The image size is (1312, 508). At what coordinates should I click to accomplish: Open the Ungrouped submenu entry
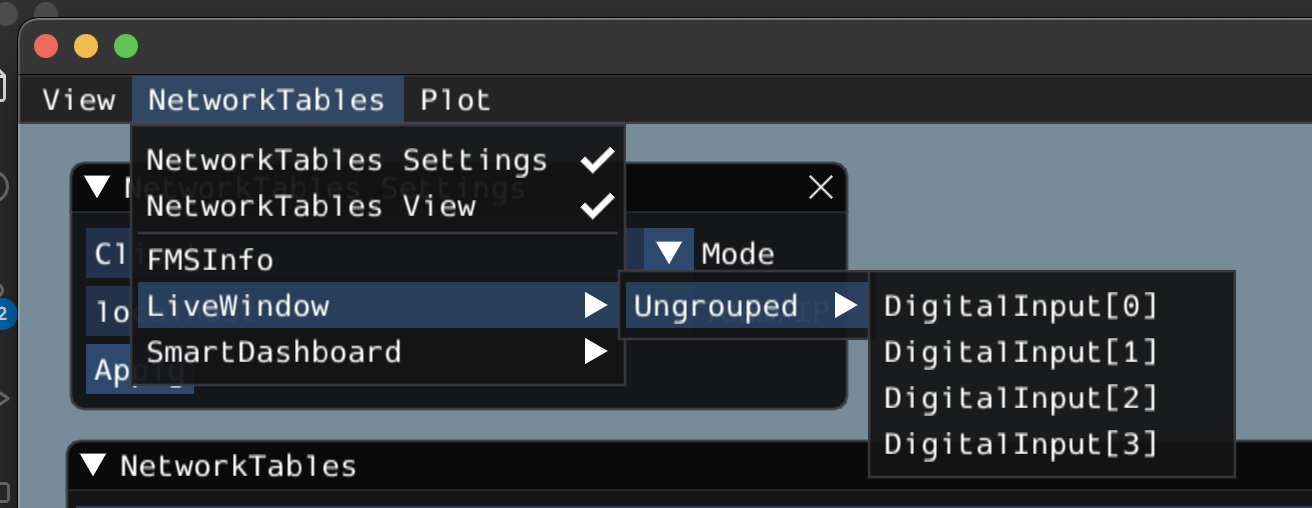click(x=744, y=306)
